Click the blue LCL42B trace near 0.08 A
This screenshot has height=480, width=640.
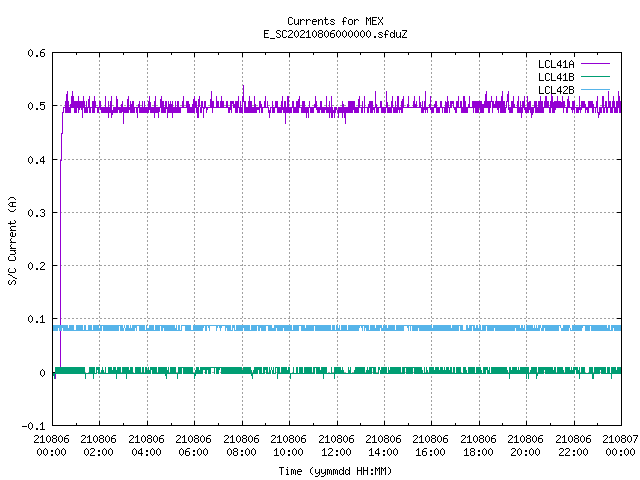pyautogui.click(x=337, y=328)
